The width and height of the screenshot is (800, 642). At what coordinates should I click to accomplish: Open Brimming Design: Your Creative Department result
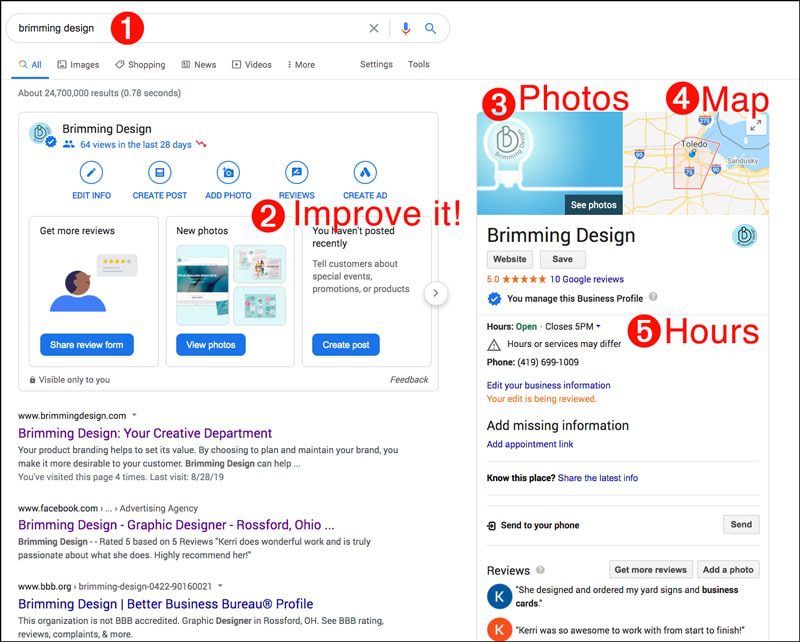click(x=145, y=433)
